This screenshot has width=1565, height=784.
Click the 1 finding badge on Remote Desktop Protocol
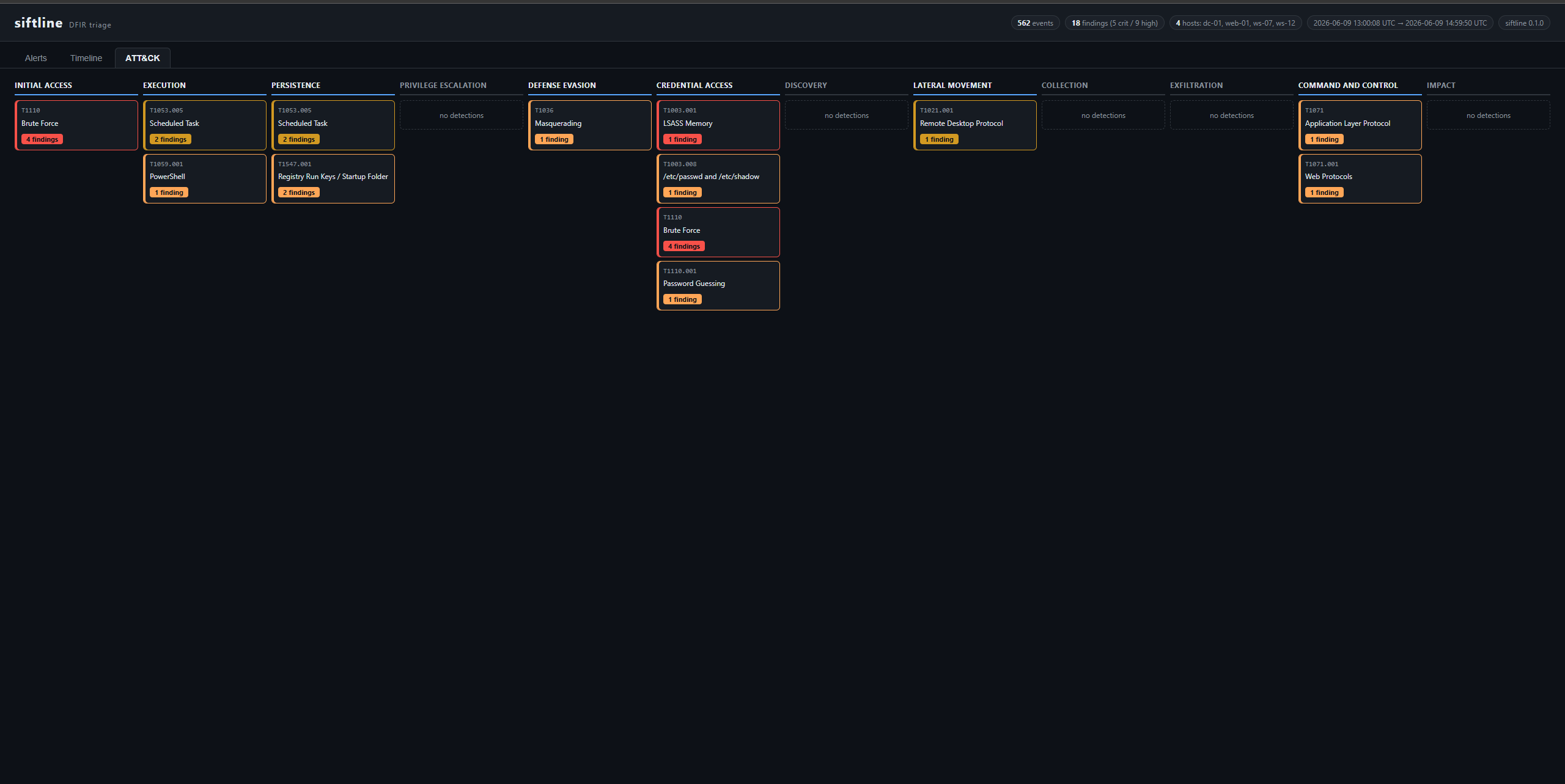[x=939, y=139]
